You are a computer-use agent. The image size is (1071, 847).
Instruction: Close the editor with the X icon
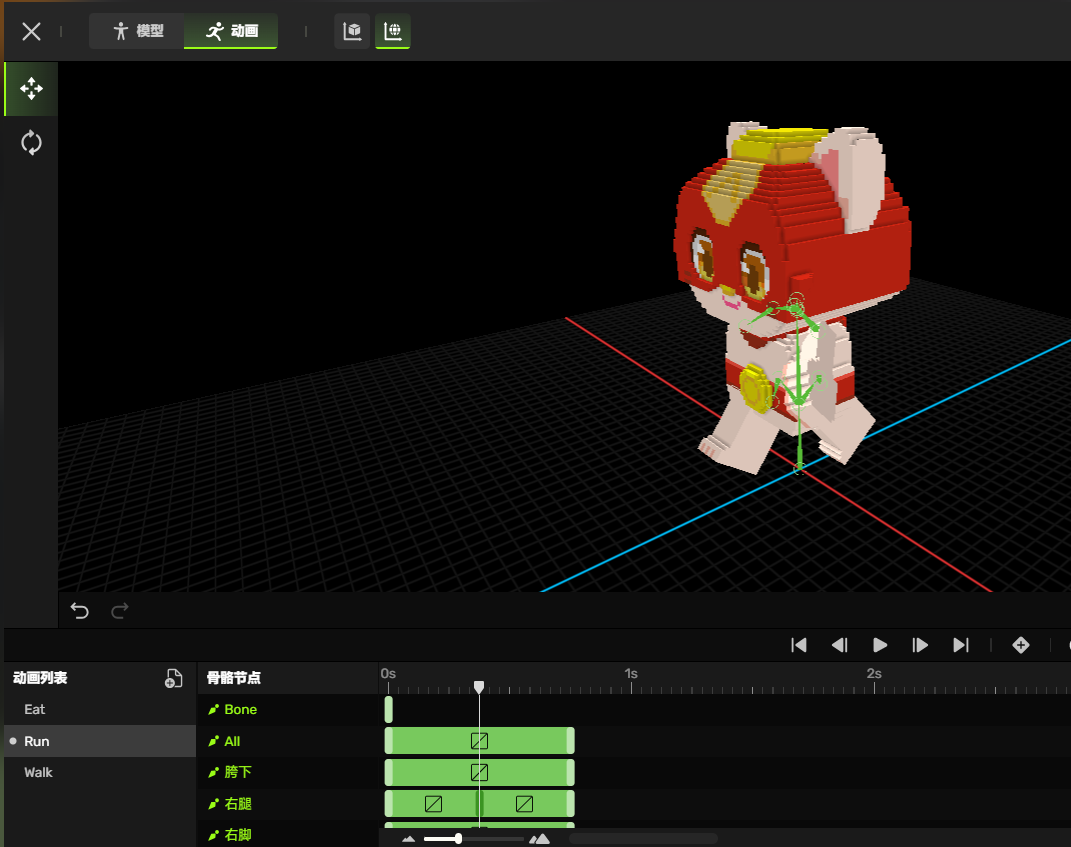tap(31, 31)
